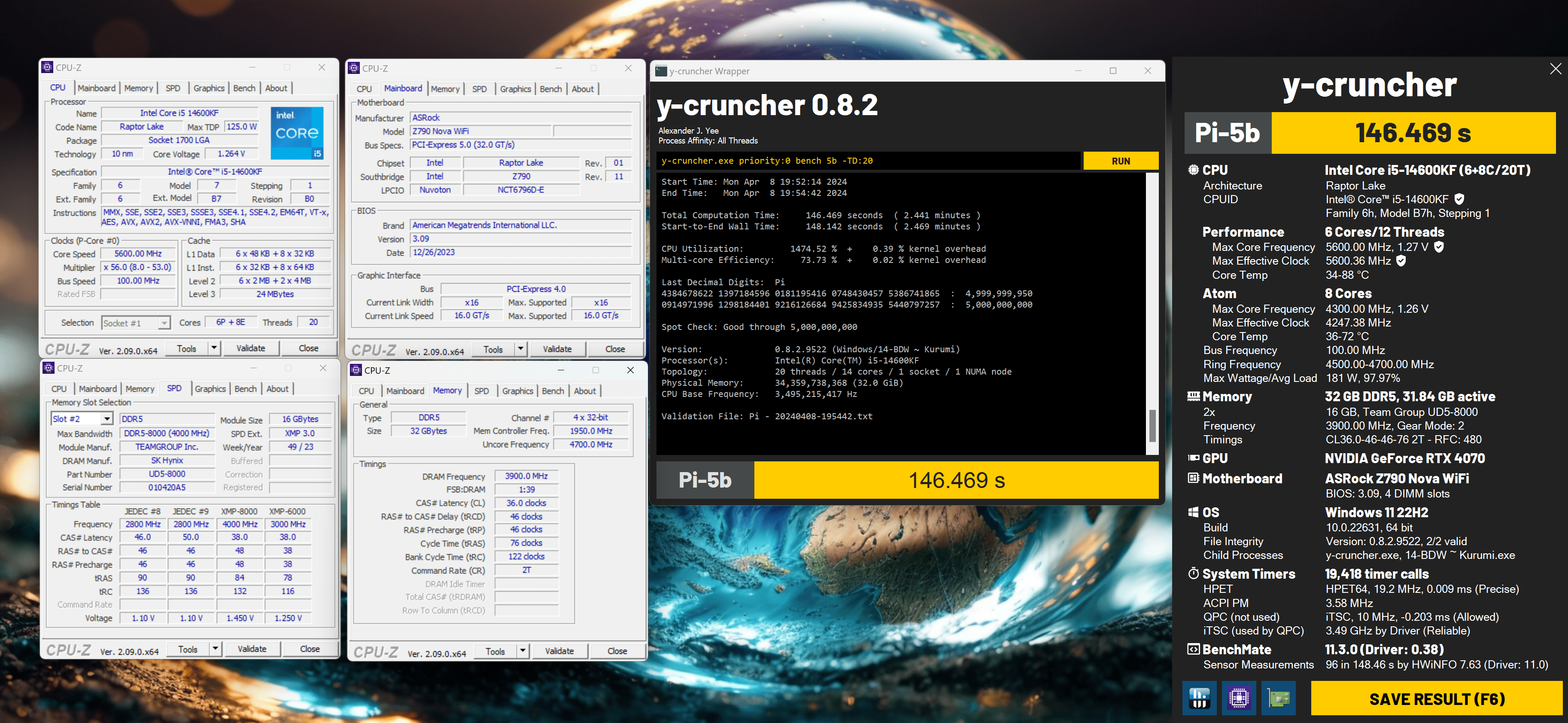Click the Cores 6P + 8E field
The image size is (1568, 723).
[231, 322]
